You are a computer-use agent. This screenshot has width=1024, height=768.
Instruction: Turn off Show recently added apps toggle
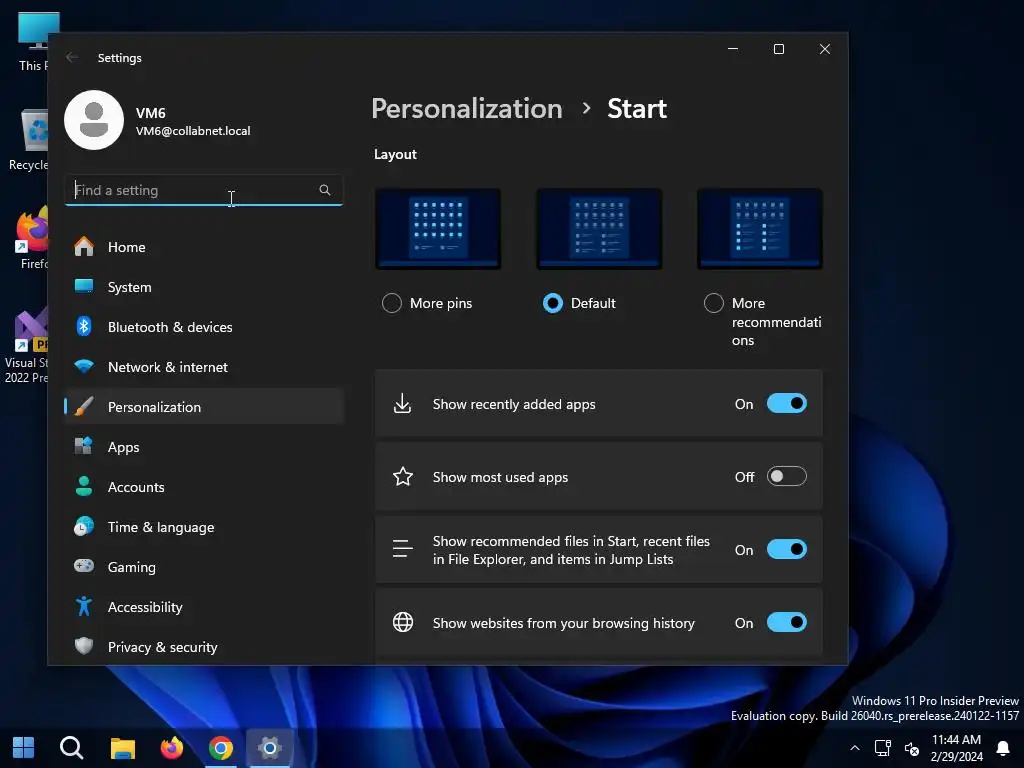786,404
